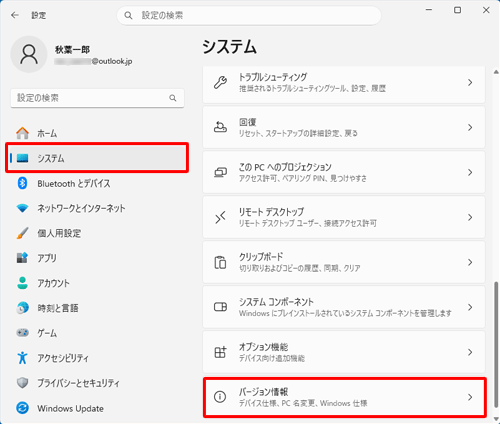500x424 pixels.
Task: Open アカウント settings category
Action: (x=97, y=283)
